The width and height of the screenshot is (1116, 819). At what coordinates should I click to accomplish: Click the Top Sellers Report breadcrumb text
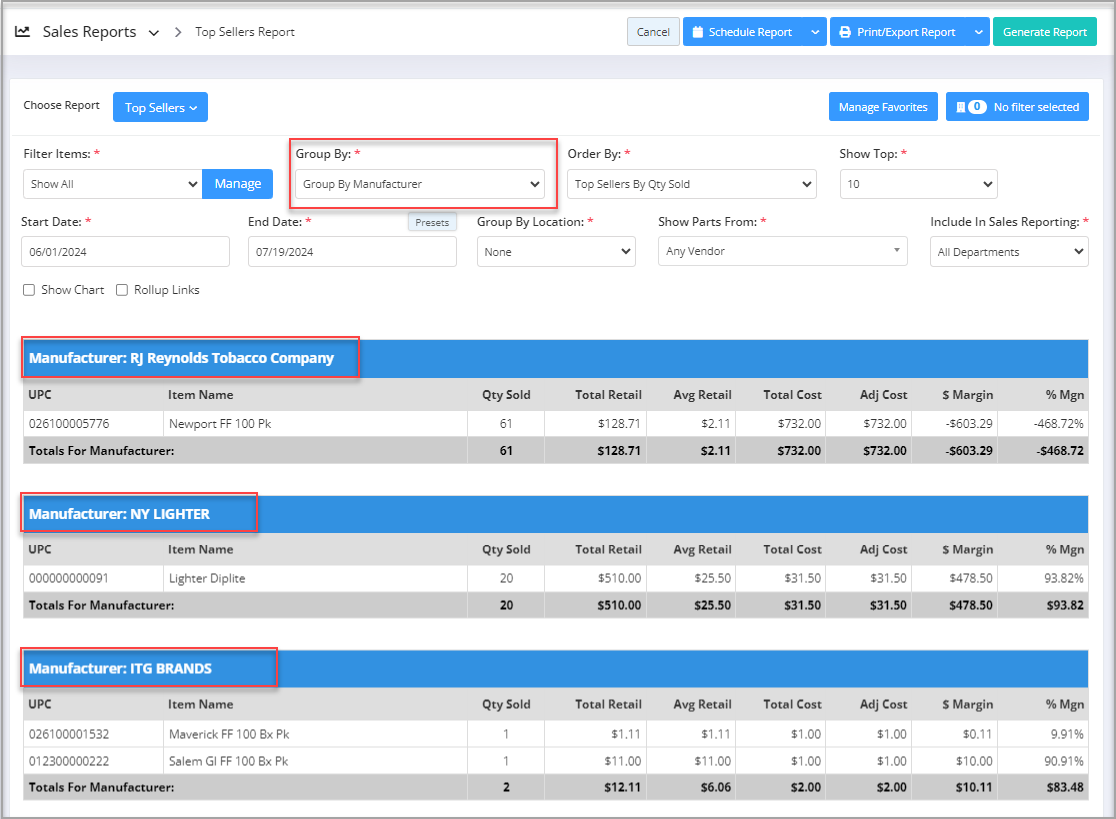click(245, 32)
